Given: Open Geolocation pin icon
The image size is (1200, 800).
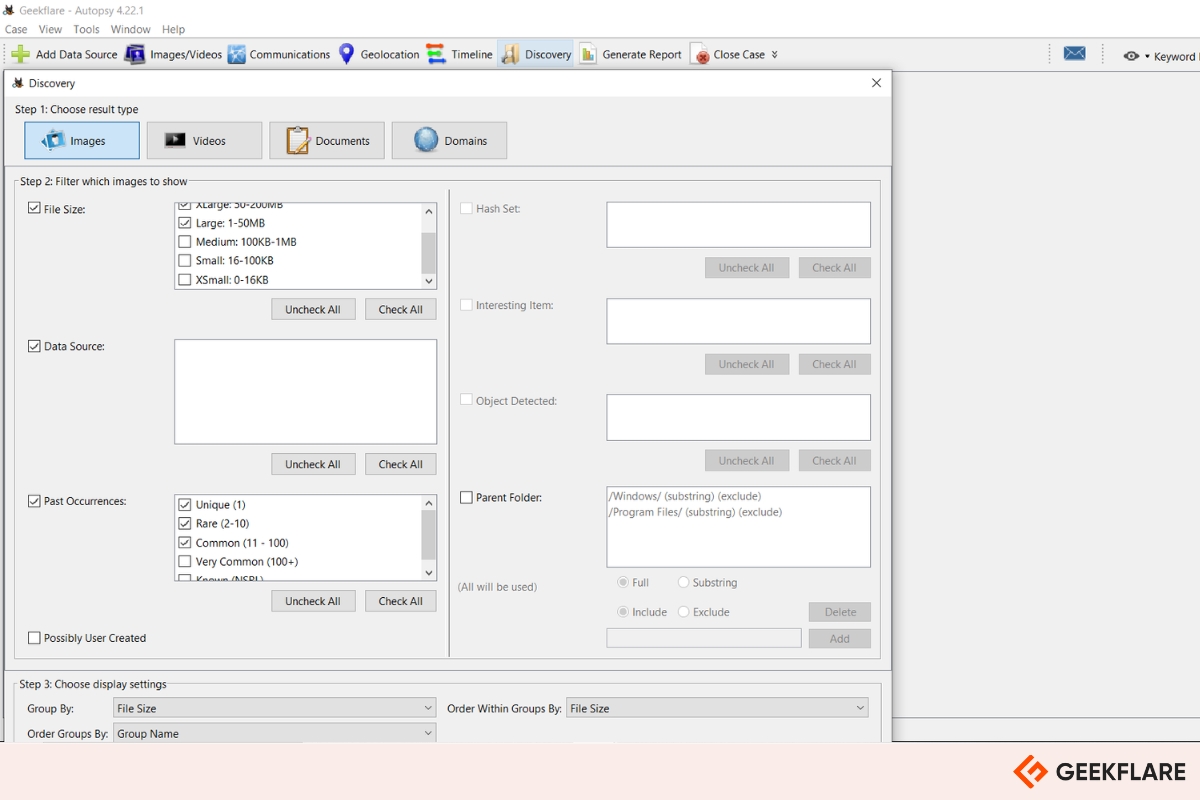Looking at the screenshot, I should 346,54.
